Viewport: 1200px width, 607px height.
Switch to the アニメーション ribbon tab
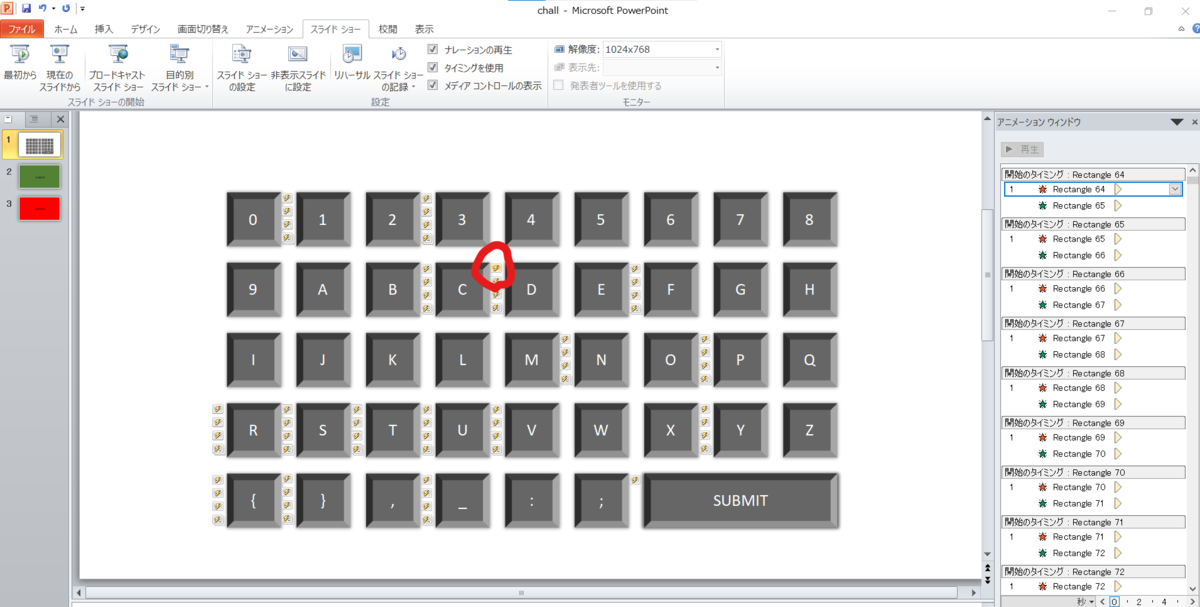click(270, 30)
